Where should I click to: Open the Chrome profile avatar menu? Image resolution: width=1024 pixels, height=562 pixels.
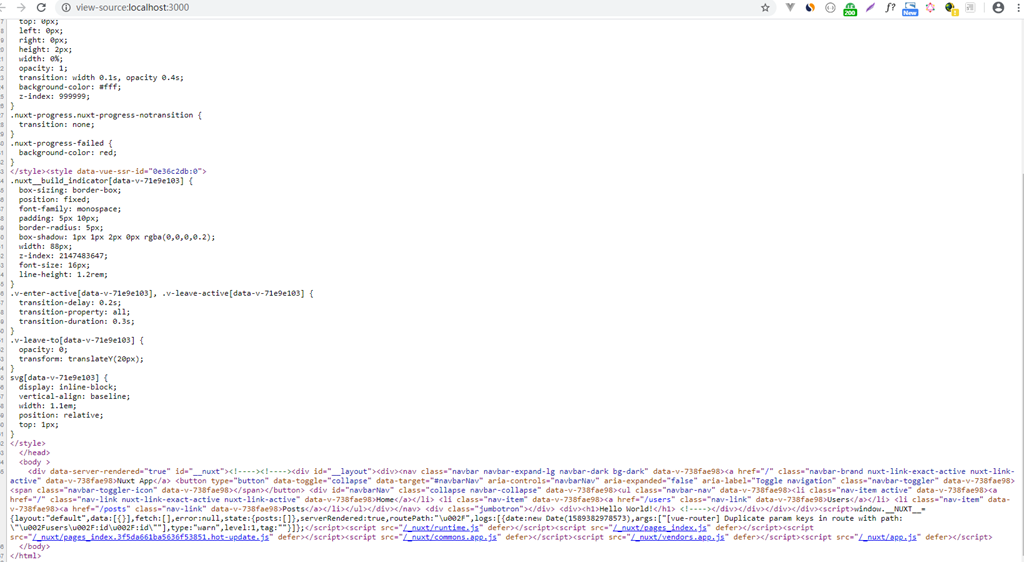(998, 8)
